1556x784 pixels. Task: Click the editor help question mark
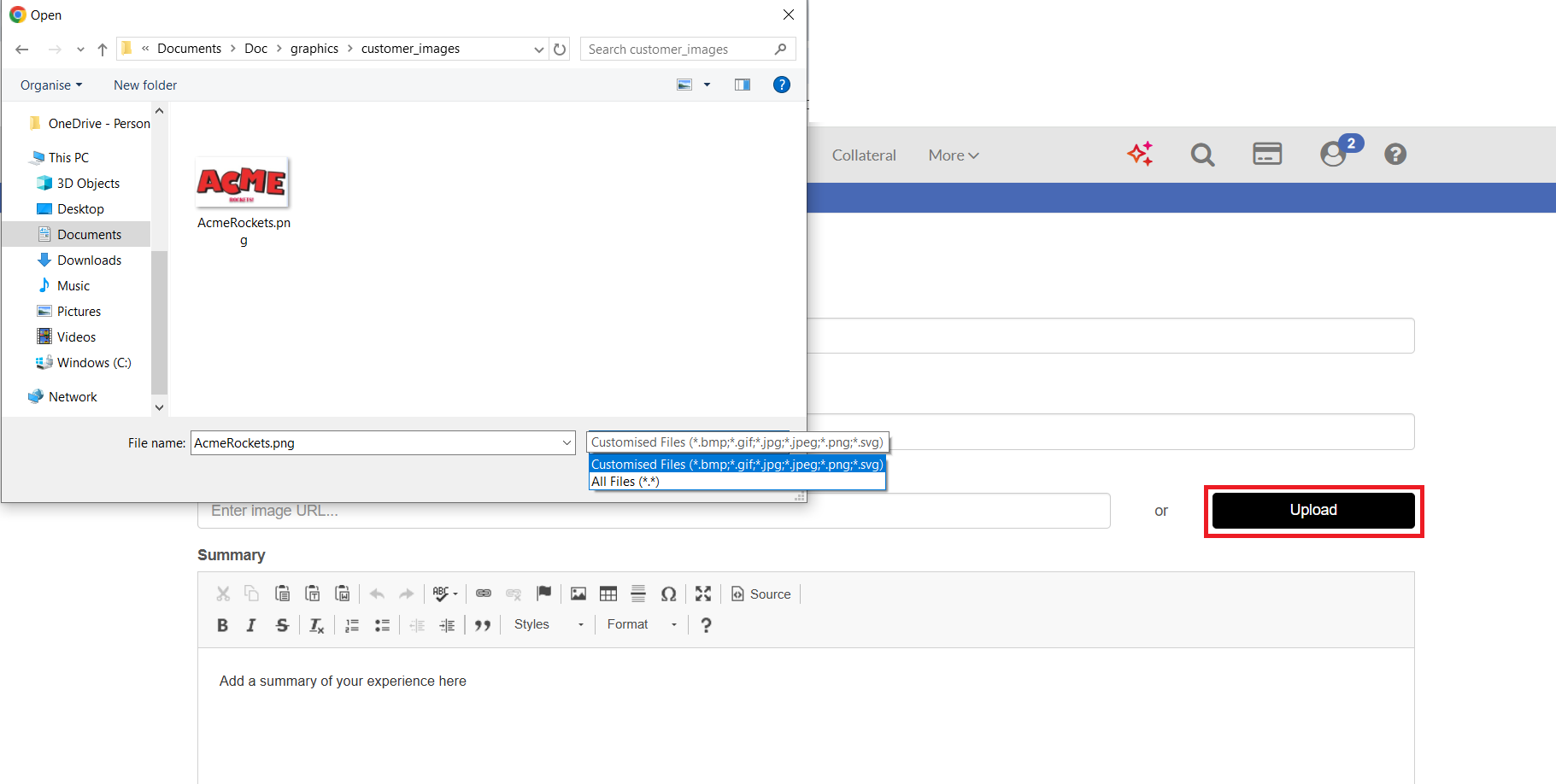click(706, 625)
